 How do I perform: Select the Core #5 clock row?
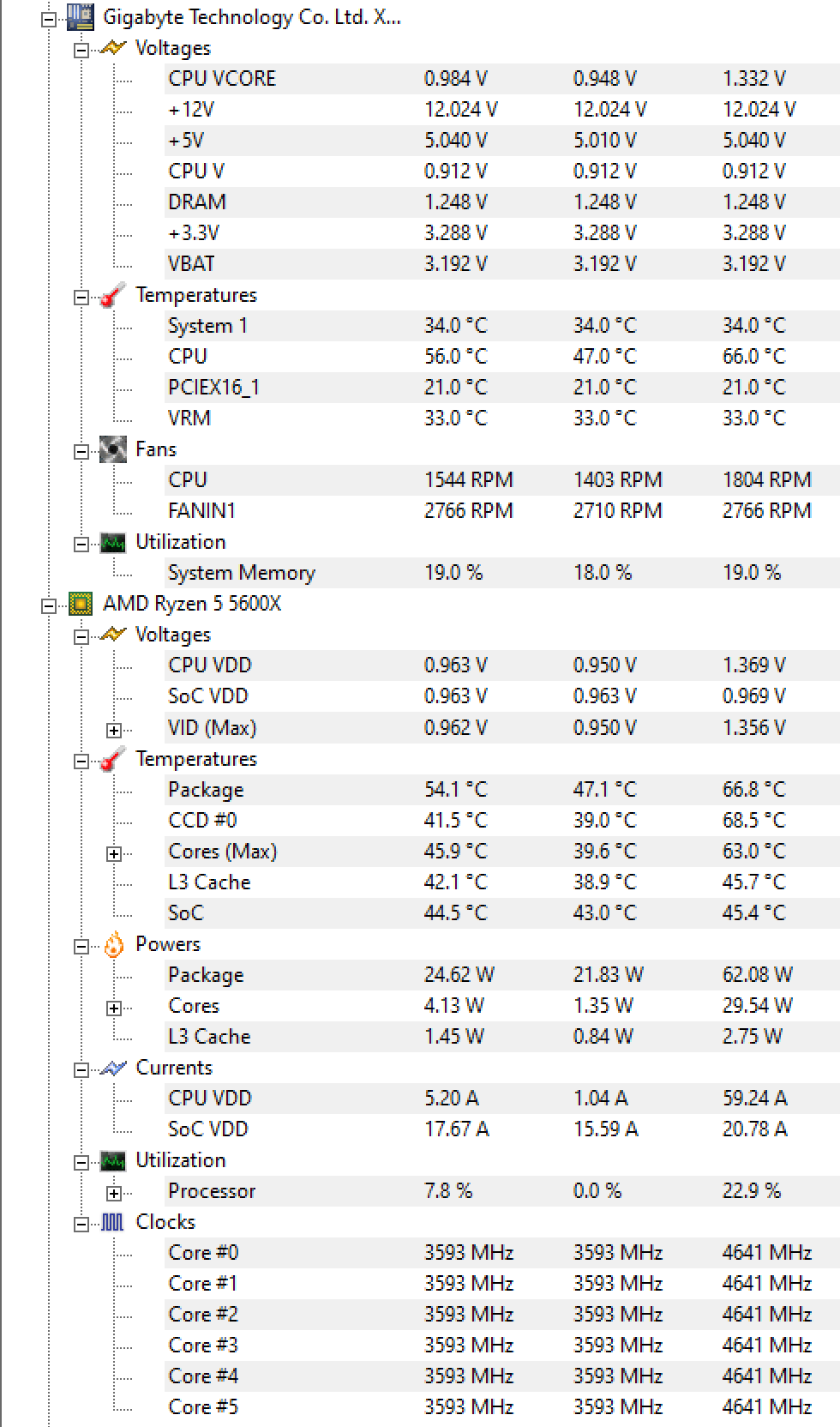point(502,1407)
